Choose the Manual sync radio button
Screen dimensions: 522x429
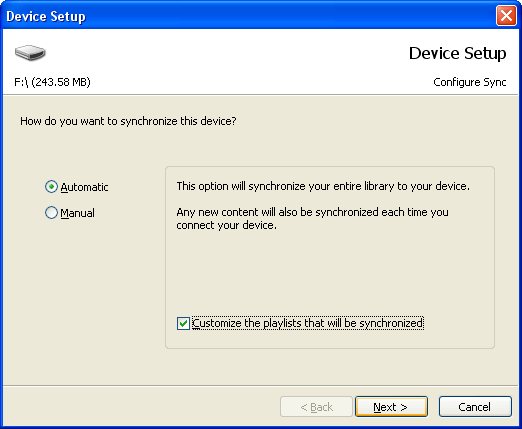tap(51, 213)
